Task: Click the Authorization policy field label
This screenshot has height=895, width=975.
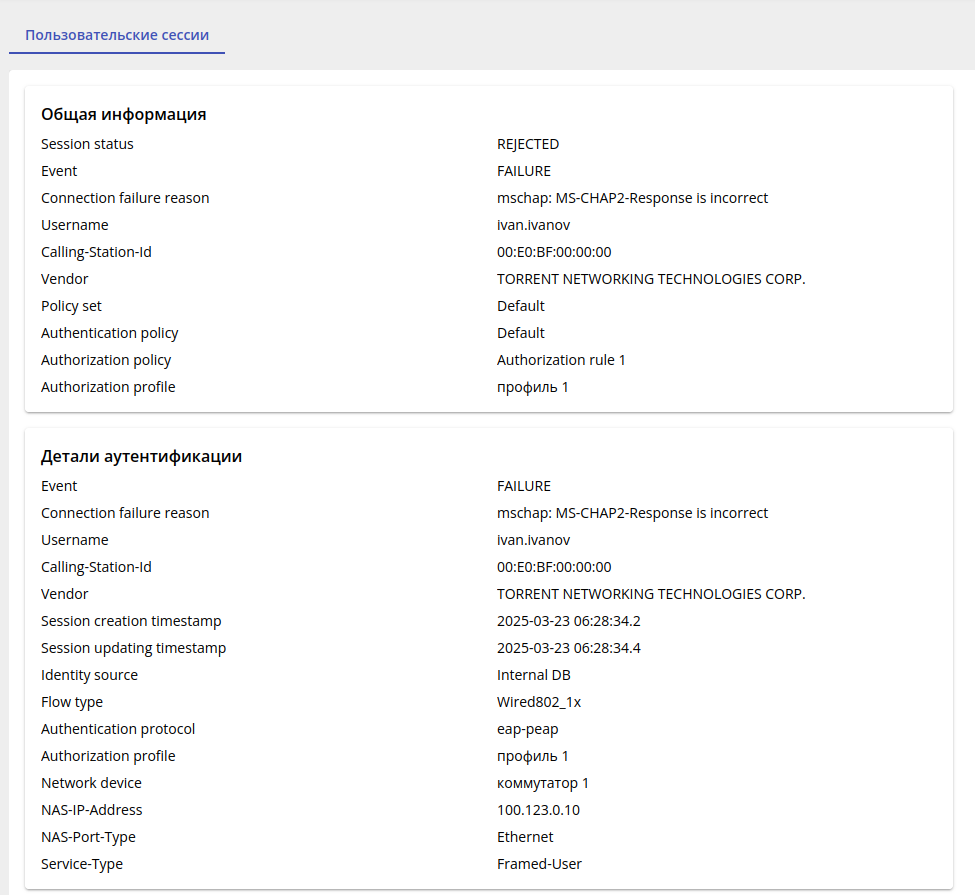Action: [x=106, y=360]
